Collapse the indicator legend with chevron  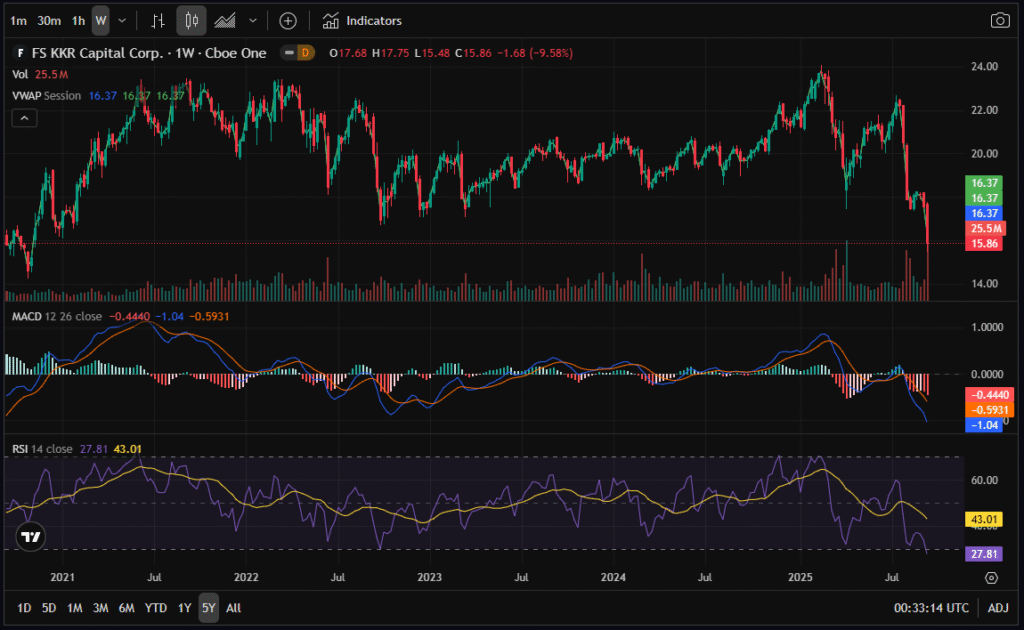24,118
